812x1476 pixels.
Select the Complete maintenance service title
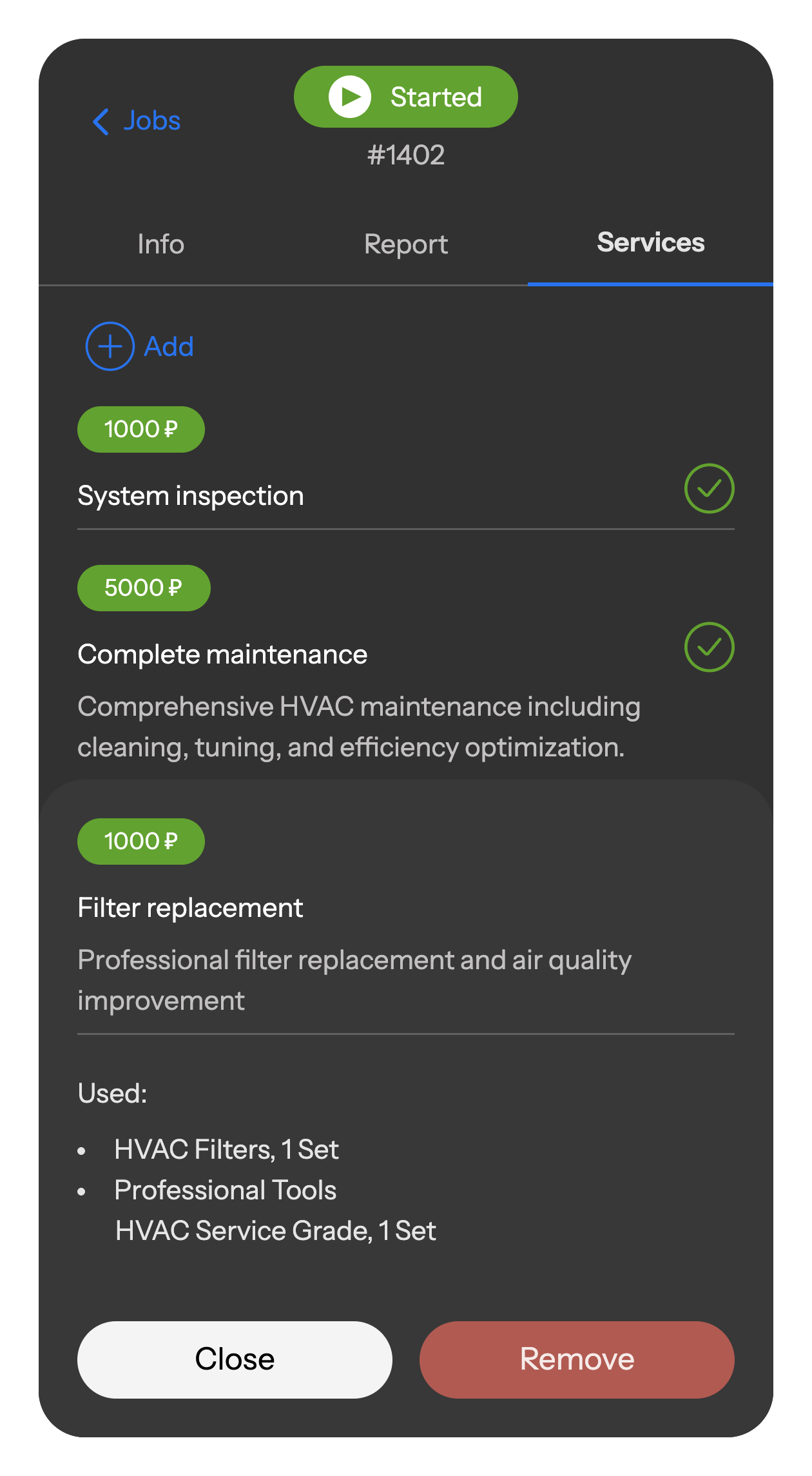[x=222, y=654]
